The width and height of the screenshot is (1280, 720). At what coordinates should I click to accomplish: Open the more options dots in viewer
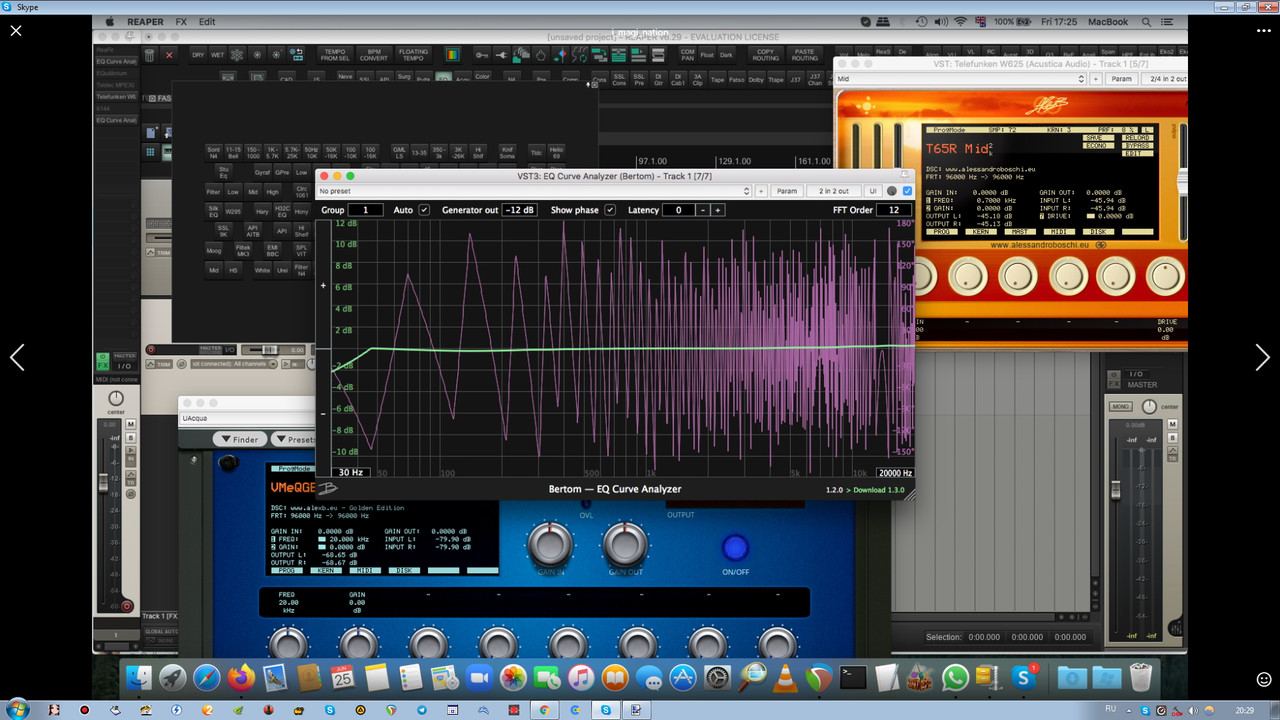pos(1265,31)
